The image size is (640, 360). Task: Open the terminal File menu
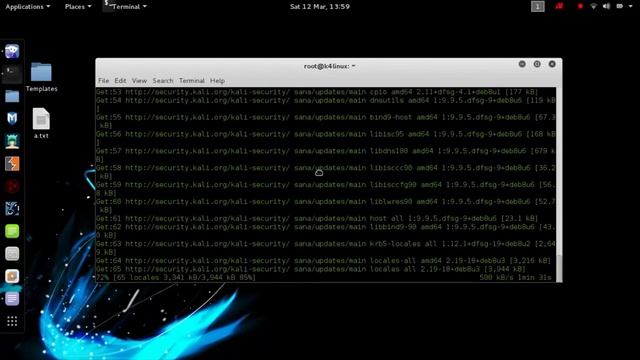click(103, 81)
